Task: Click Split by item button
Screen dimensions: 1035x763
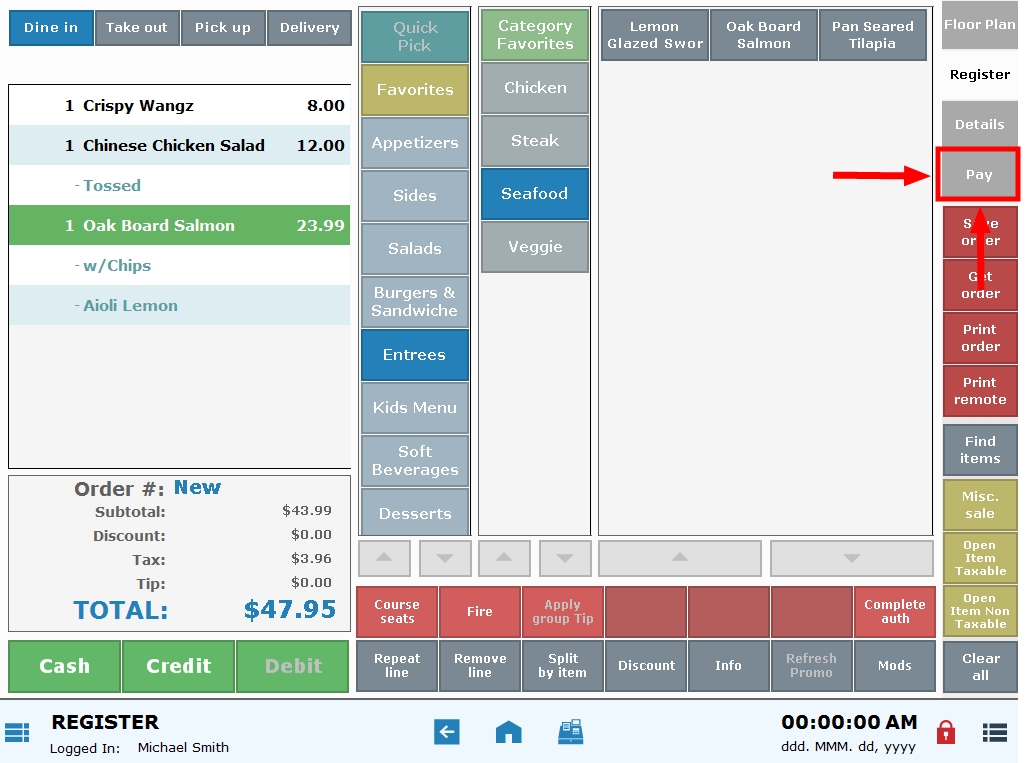Action: tap(563, 666)
